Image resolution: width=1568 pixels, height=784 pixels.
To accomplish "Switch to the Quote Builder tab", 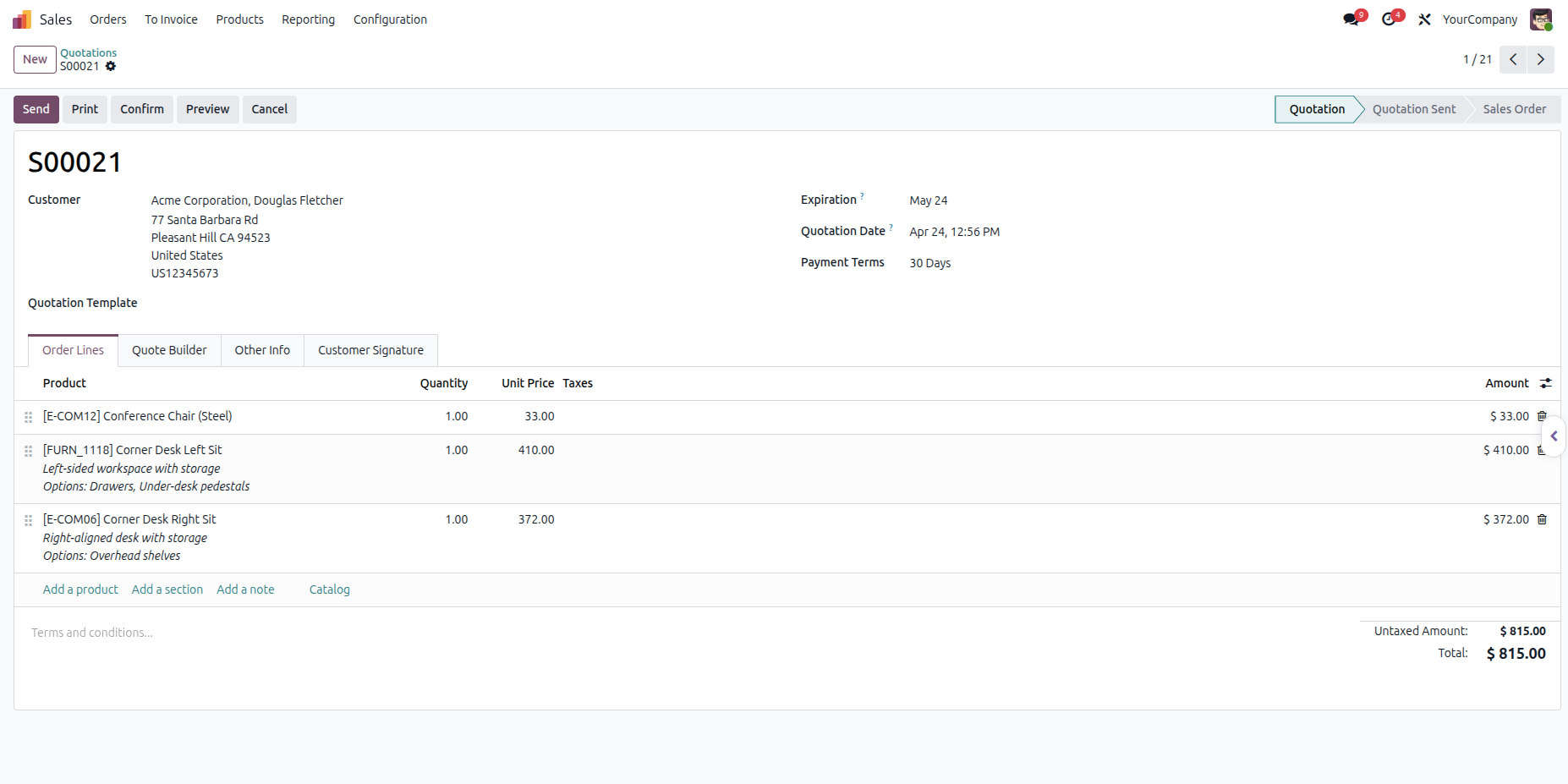I will [x=169, y=350].
